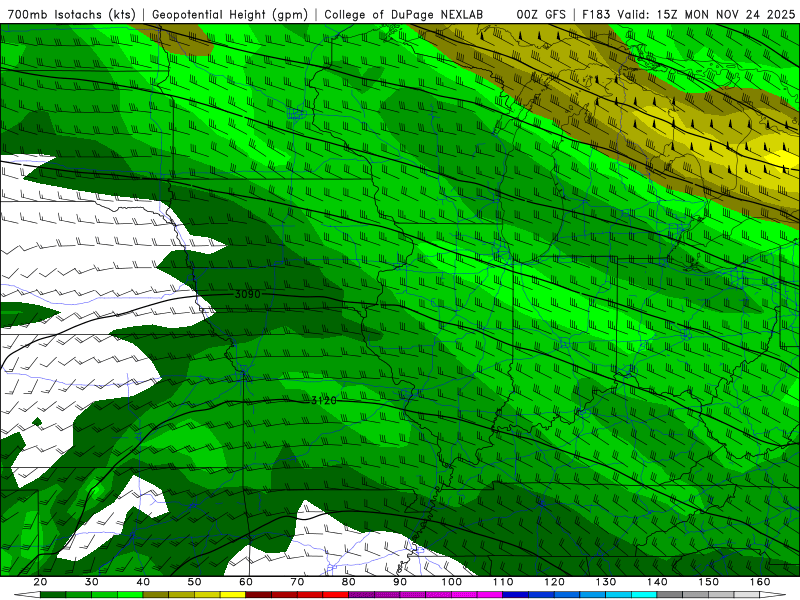Click the 3120 height contour label
800x600 pixels.
point(324,401)
